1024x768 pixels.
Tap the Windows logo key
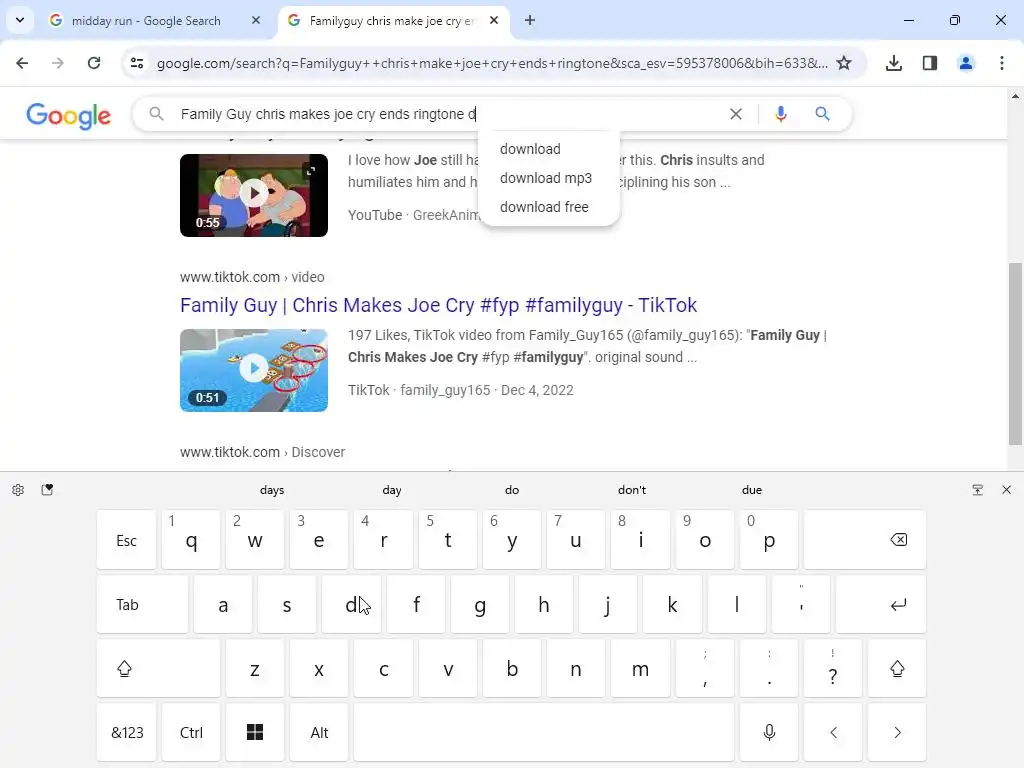click(x=255, y=732)
